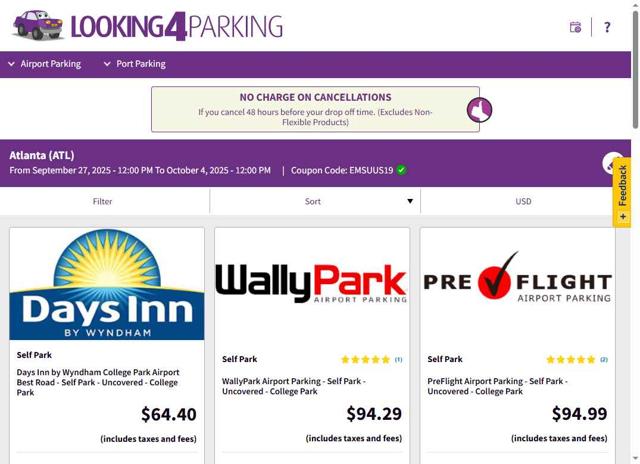640x464 pixels.
Task: Click the help question mark icon
Action: (x=606, y=27)
